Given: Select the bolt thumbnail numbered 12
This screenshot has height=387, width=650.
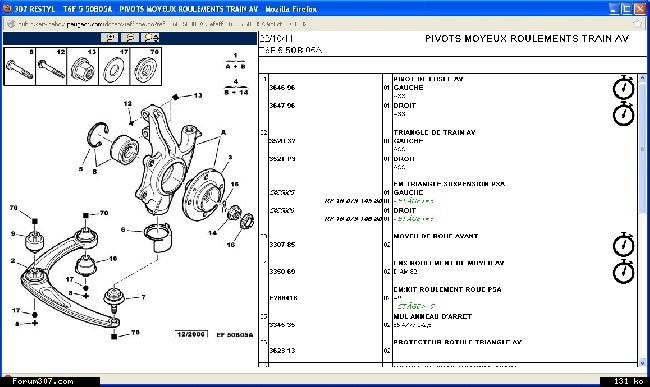Looking at the screenshot, I should 51,66.
